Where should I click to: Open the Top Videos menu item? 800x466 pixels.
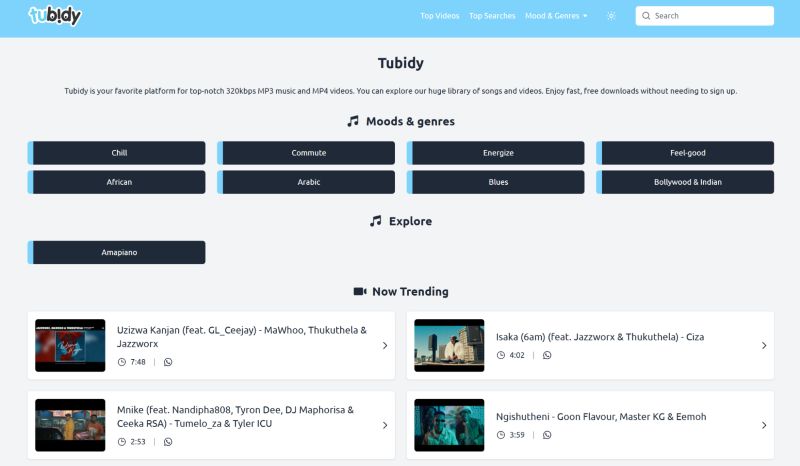[440, 16]
